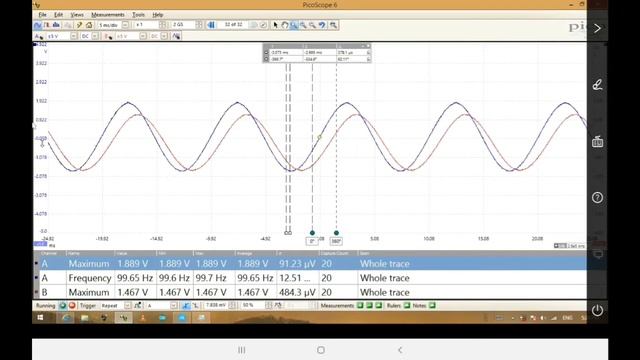The image size is (640, 360).
Task: Open the Help menu
Action: point(158,15)
